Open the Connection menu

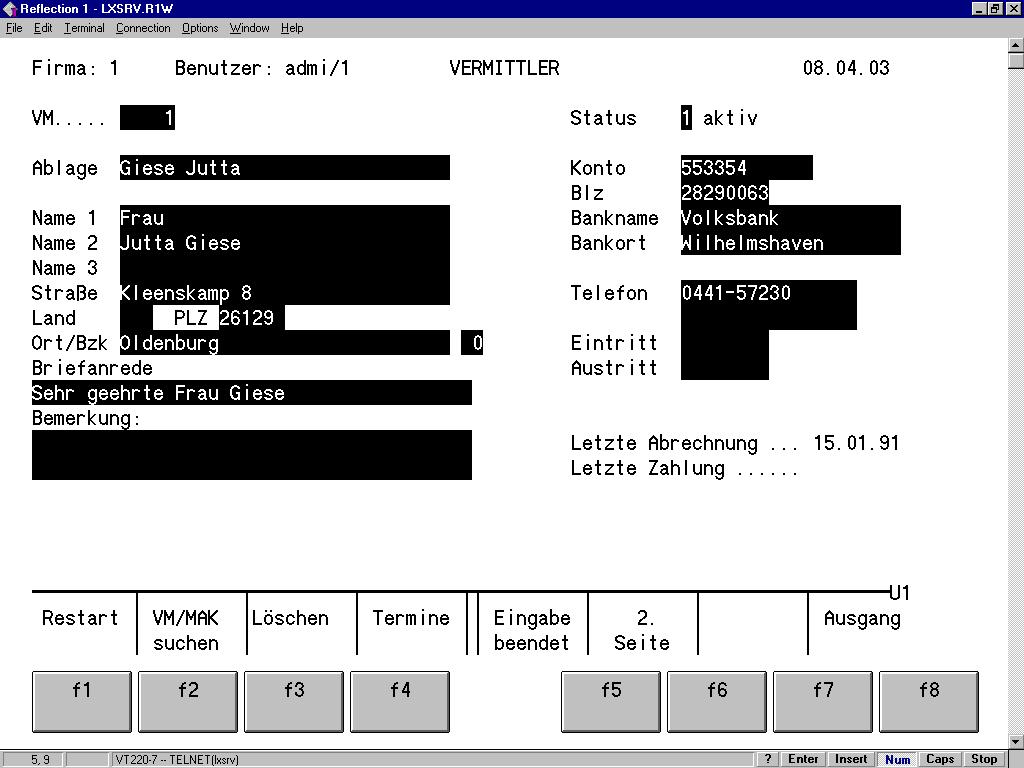tap(143, 28)
